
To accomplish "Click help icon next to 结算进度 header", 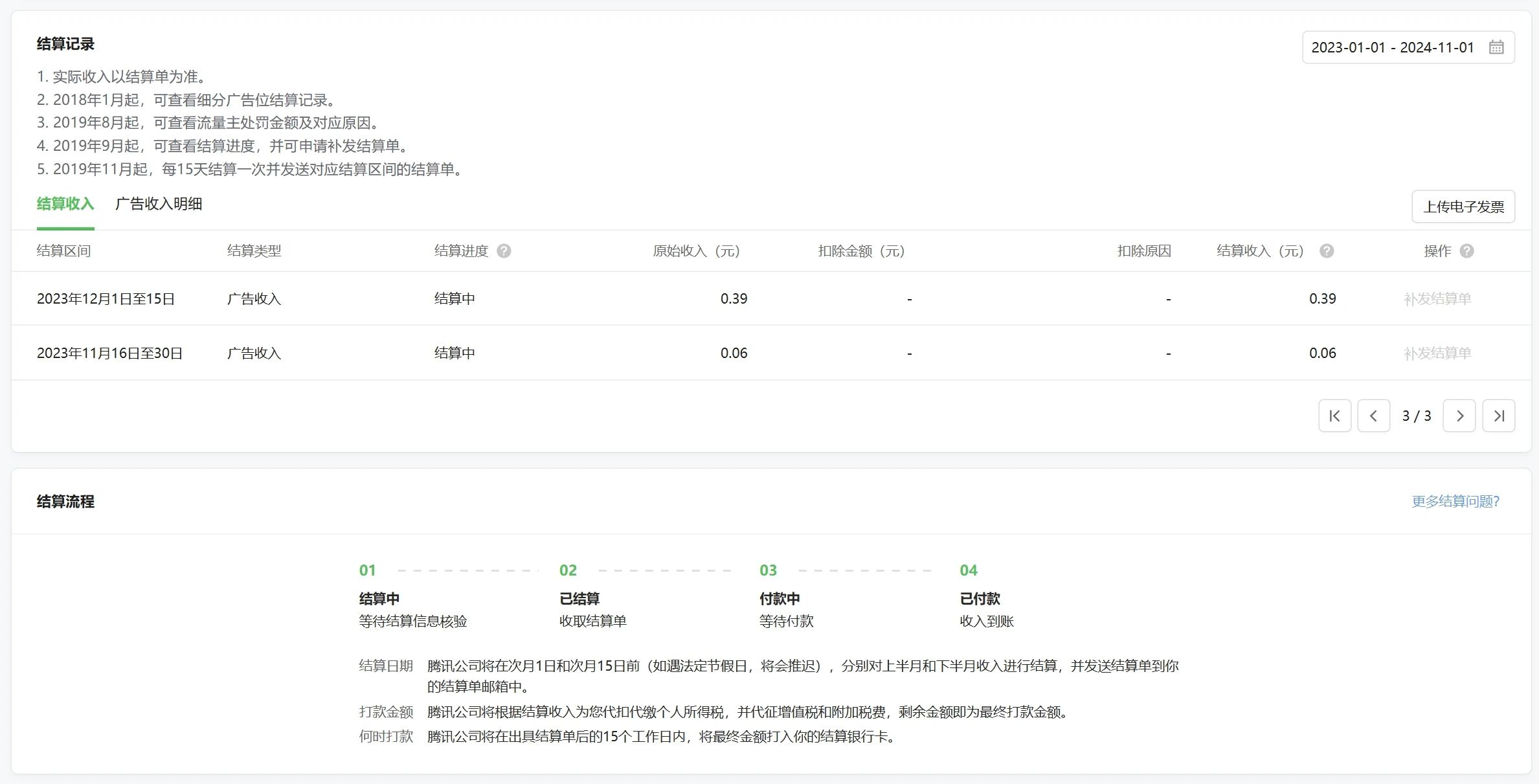I will pos(504,251).
